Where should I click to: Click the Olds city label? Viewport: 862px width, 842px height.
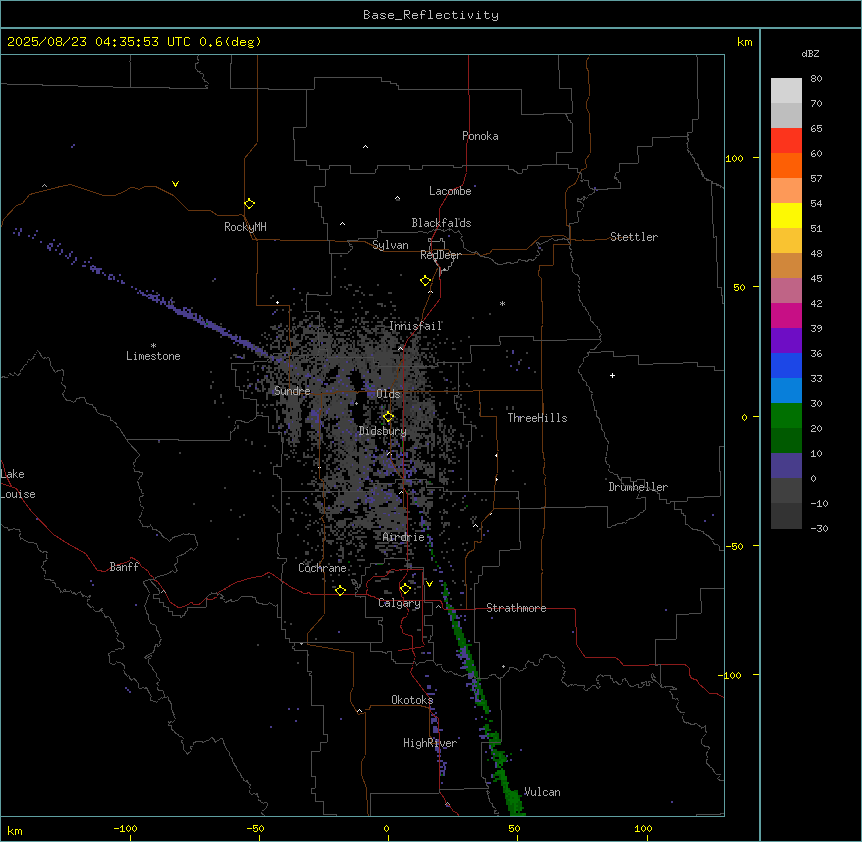(x=388, y=394)
